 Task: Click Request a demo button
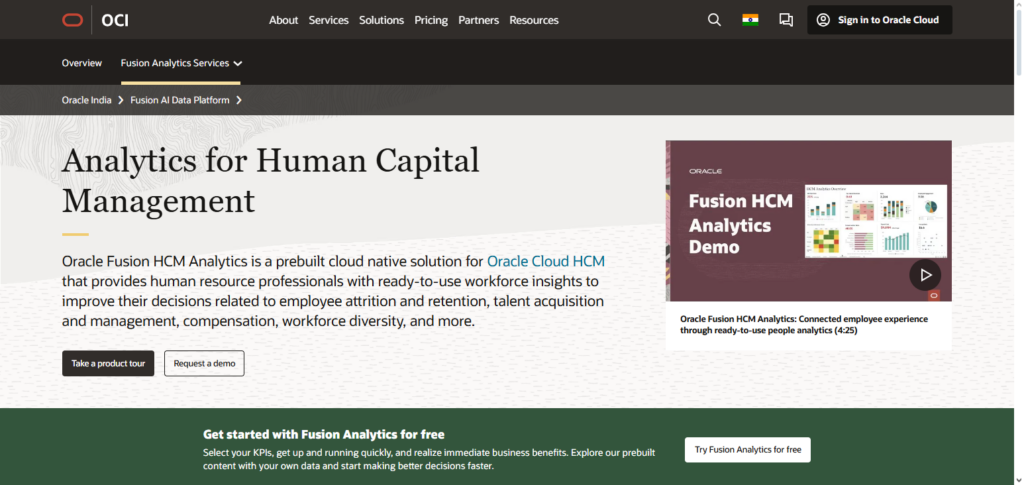tap(204, 364)
